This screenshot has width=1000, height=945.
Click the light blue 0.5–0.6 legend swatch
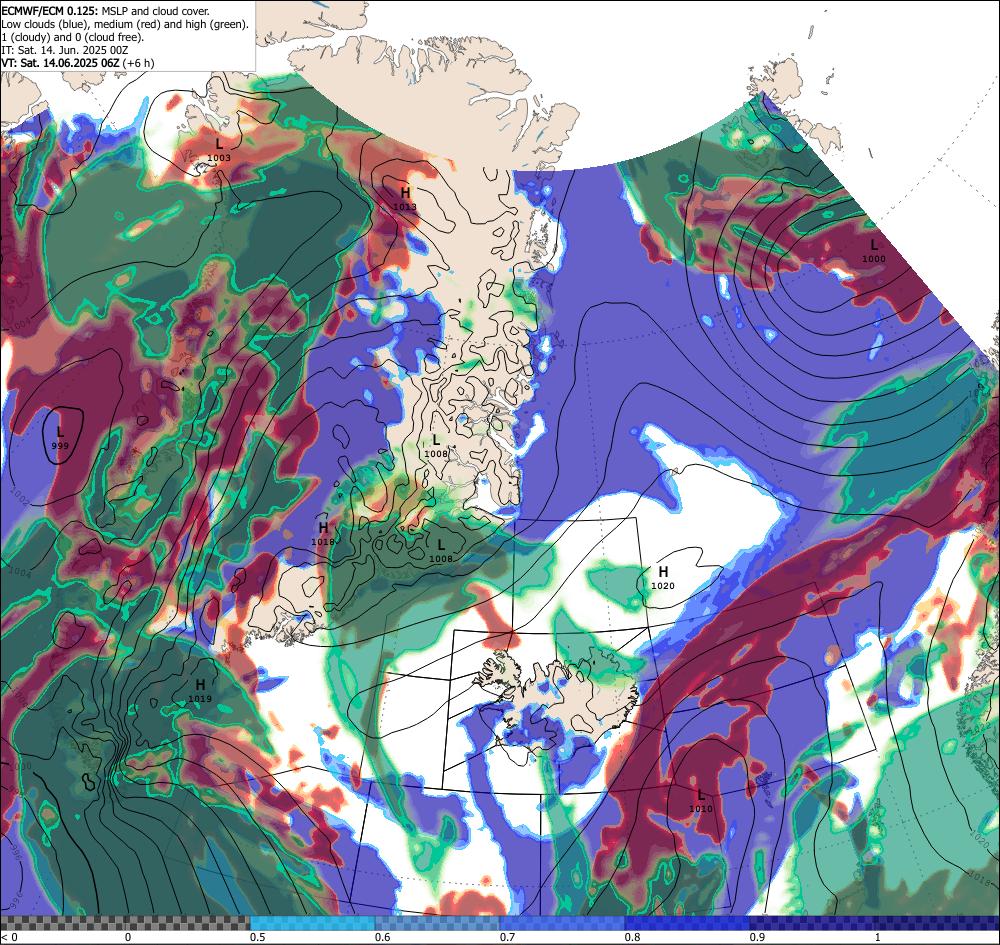[x=312, y=923]
